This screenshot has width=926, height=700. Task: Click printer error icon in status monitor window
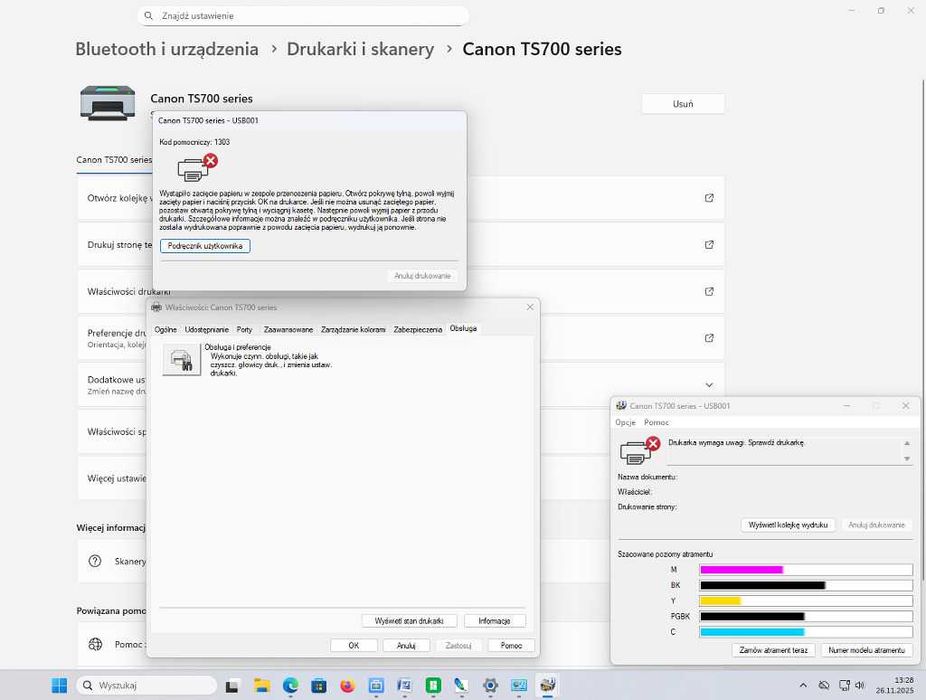(x=639, y=450)
